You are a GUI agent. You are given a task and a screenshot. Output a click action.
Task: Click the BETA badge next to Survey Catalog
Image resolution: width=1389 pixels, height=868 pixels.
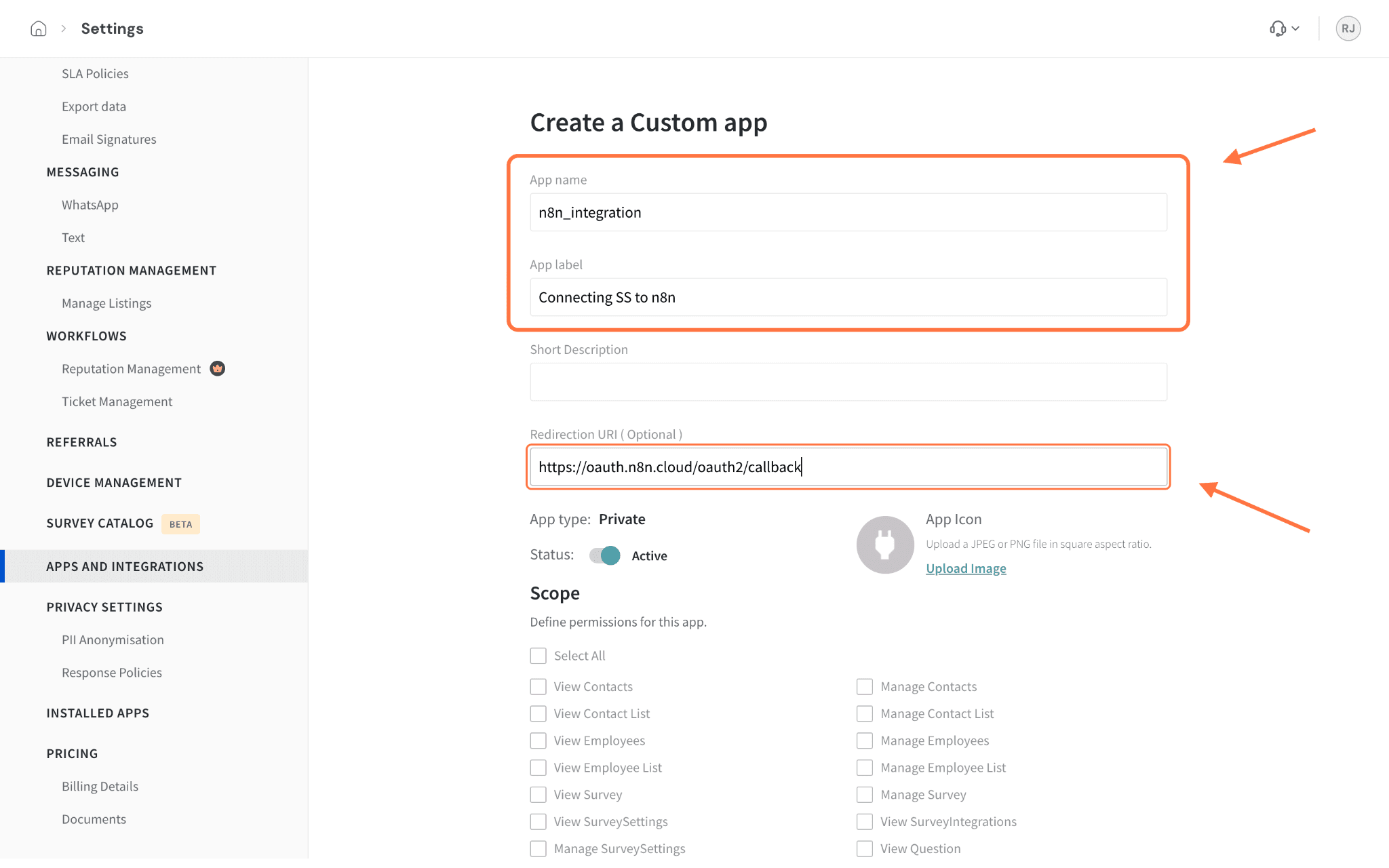(180, 524)
